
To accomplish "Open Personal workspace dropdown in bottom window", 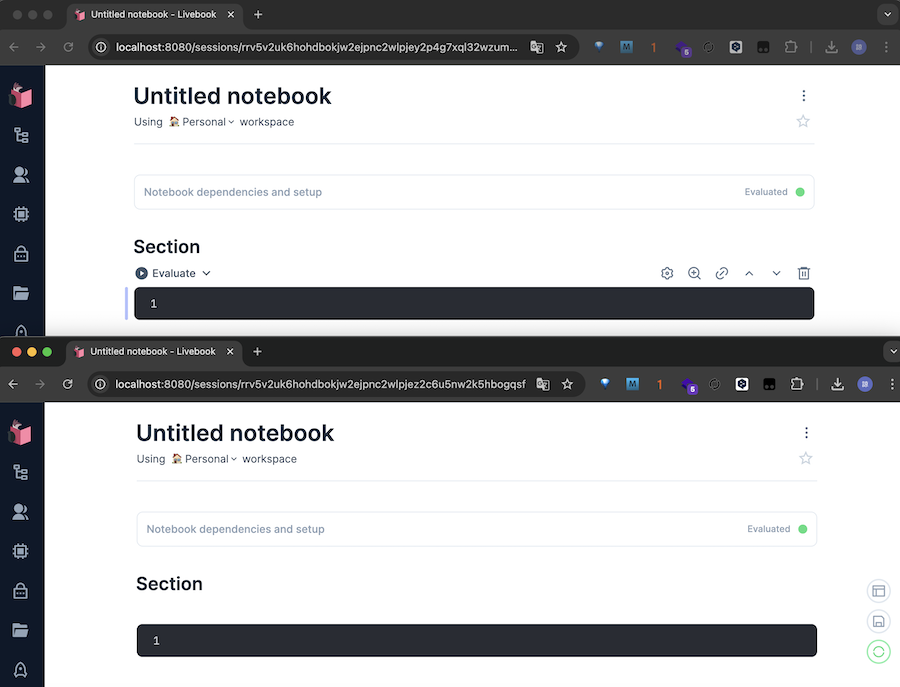I will [204, 459].
